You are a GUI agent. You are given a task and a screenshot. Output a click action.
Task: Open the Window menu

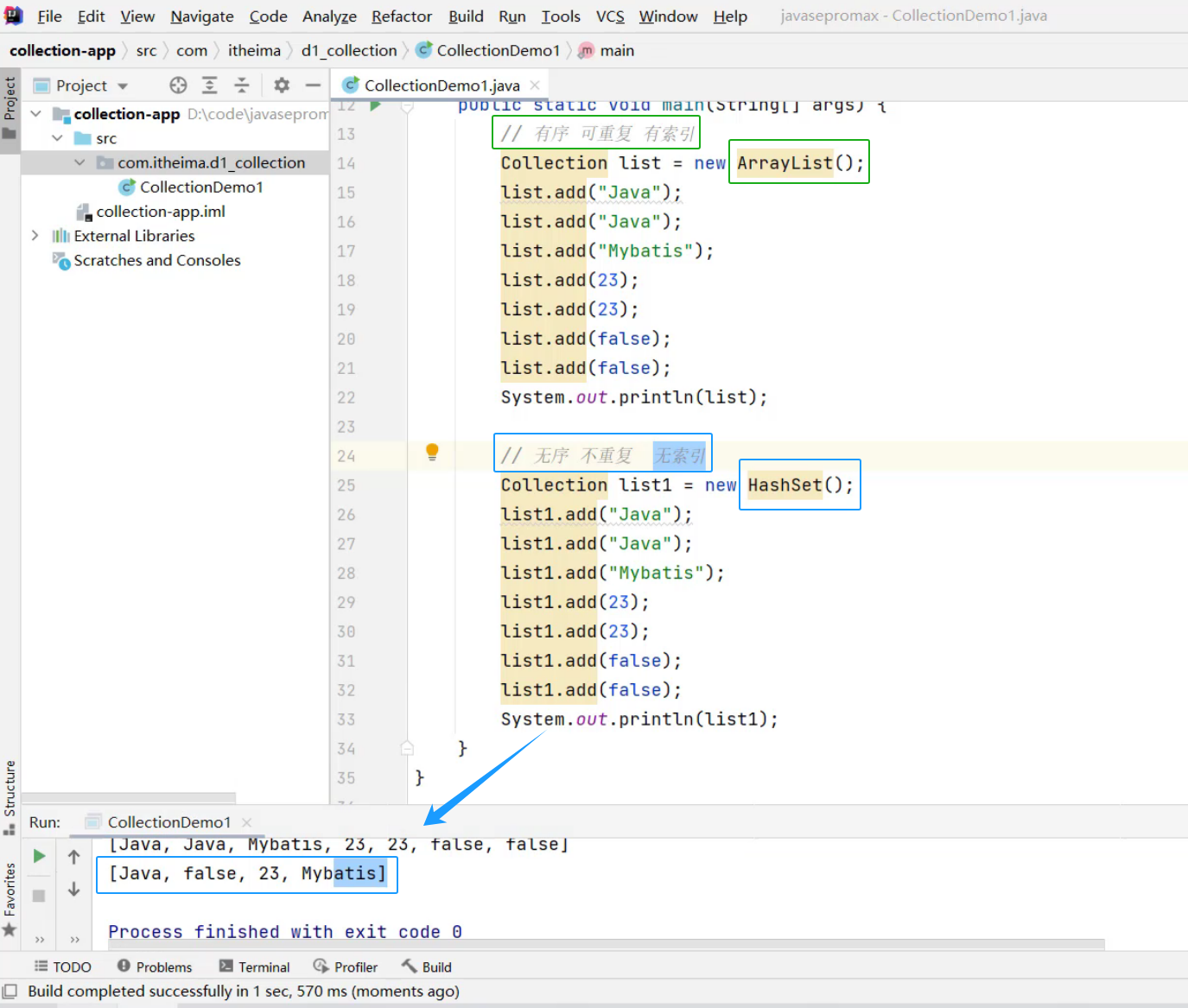pos(668,16)
